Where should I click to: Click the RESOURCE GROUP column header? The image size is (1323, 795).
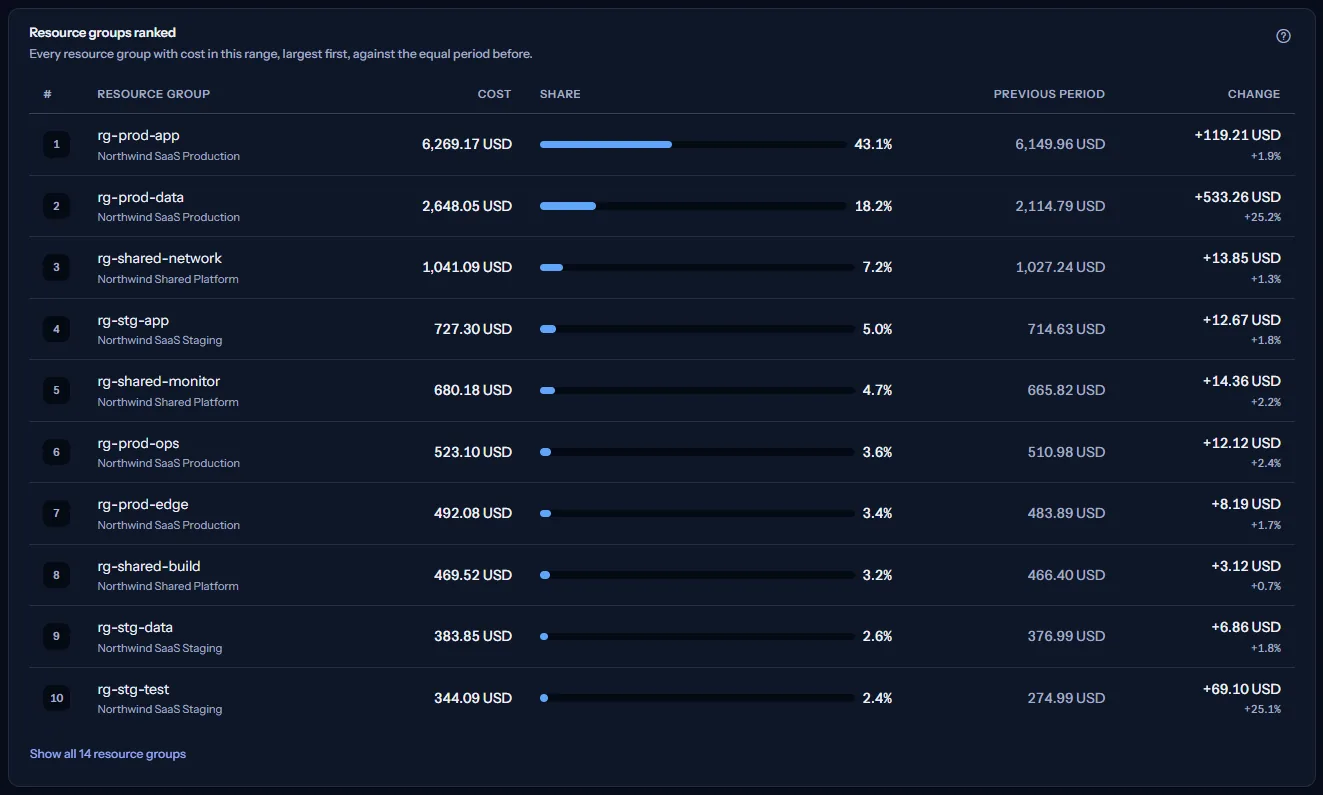click(x=154, y=94)
